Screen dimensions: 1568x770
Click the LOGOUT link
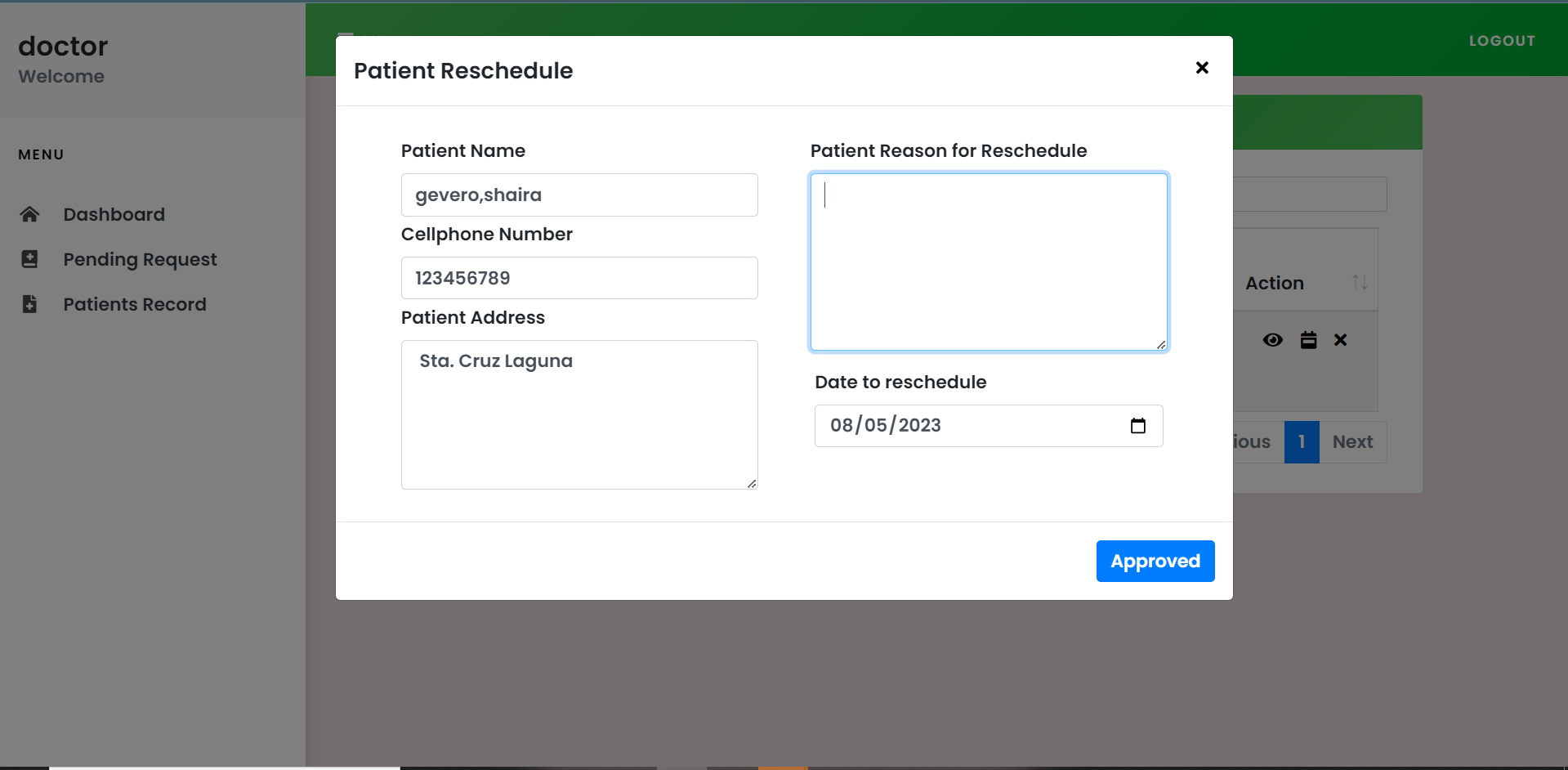pos(1501,41)
